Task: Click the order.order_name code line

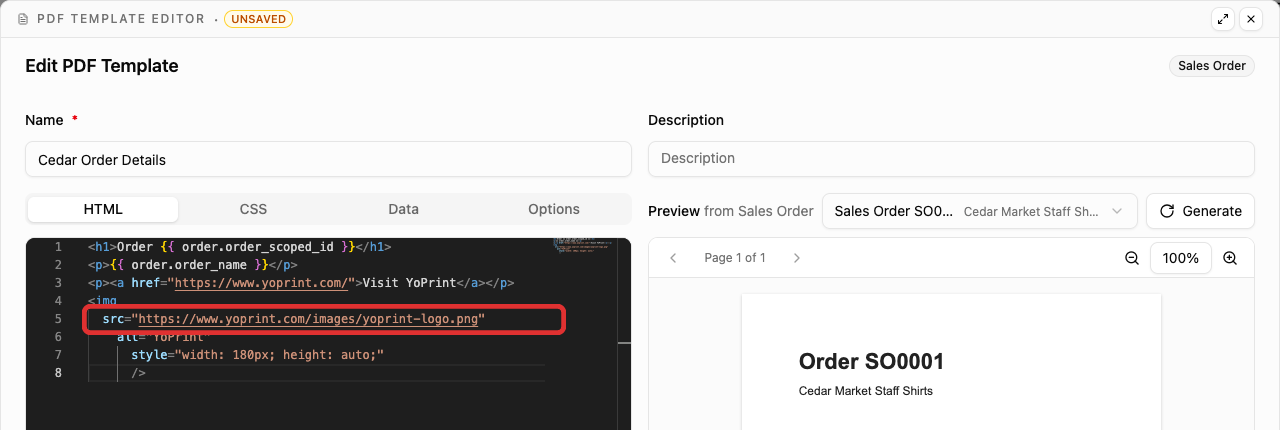Action: pos(192,265)
